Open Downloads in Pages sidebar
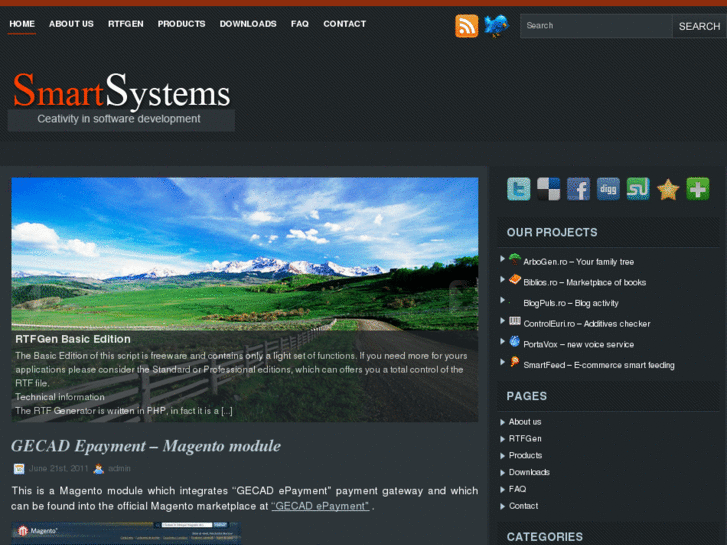Image resolution: width=727 pixels, height=545 pixels. [x=529, y=472]
